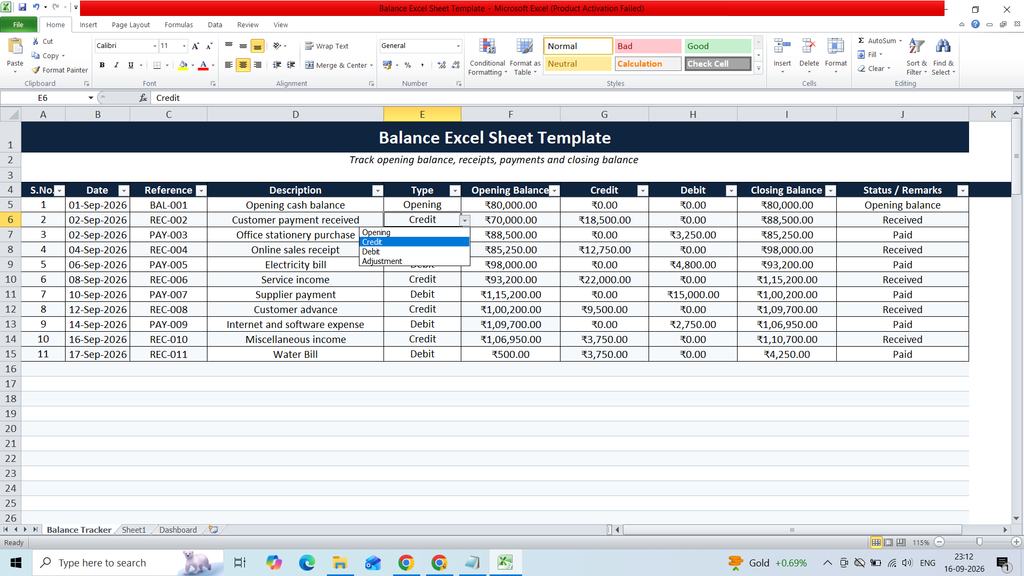Open the Sheet1 sheet tab

point(134,530)
